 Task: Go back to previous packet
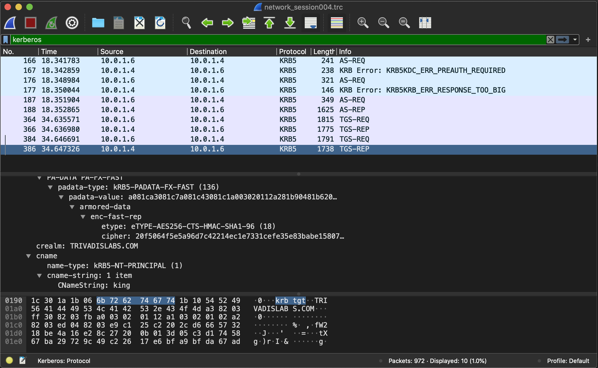click(x=207, y=23)
